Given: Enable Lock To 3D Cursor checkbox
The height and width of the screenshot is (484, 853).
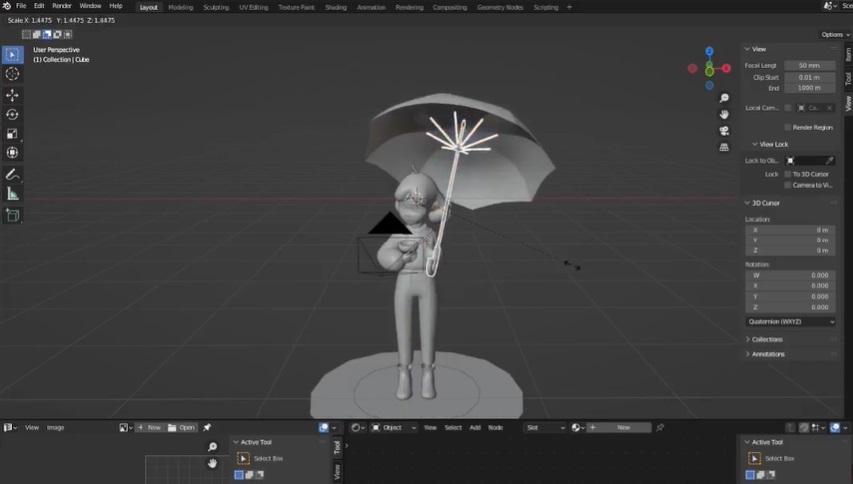Looking at the screenshot, I should click(788, 174).
